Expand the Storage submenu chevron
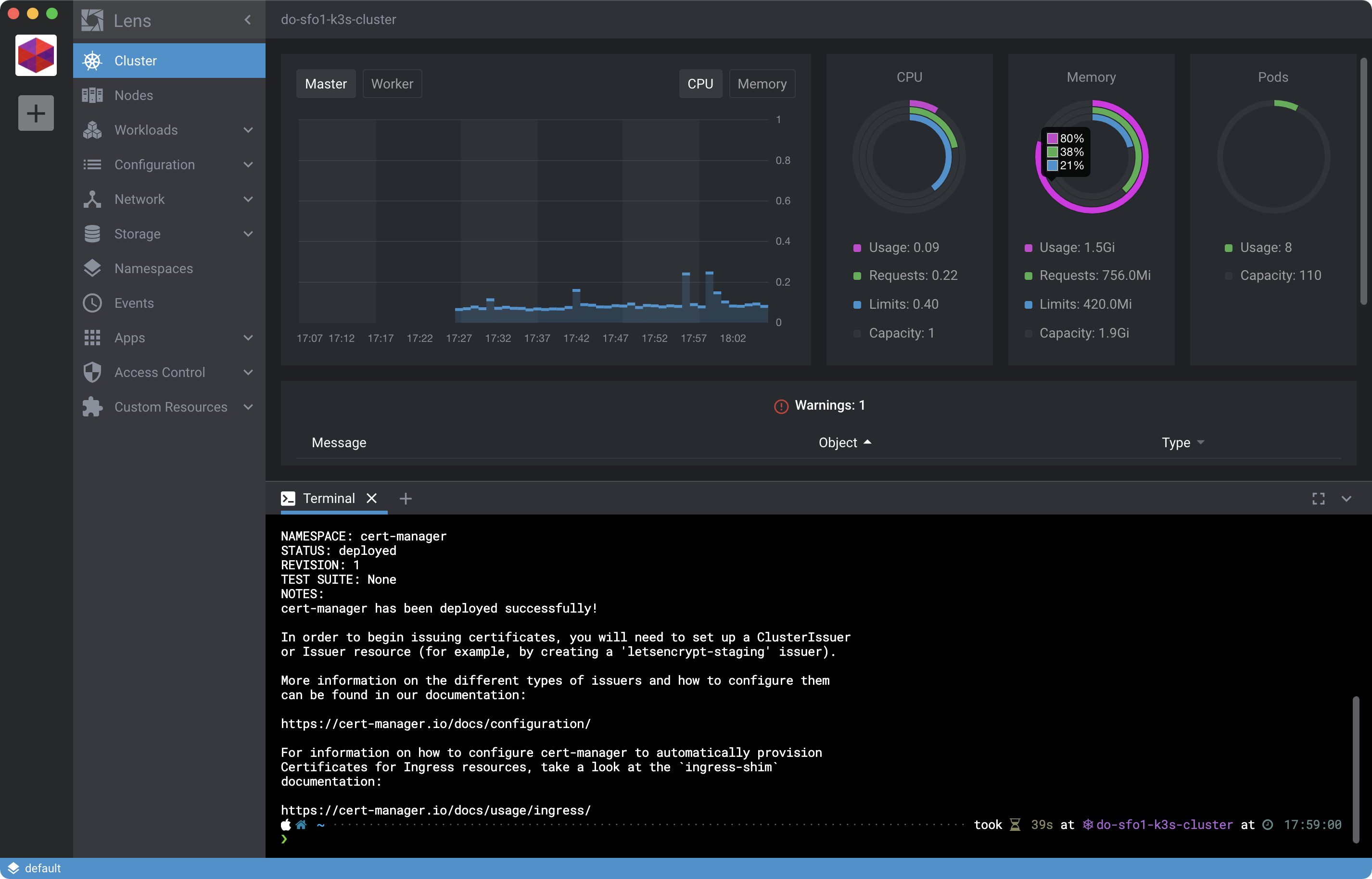1372x879 pixels. coord(248,233)
